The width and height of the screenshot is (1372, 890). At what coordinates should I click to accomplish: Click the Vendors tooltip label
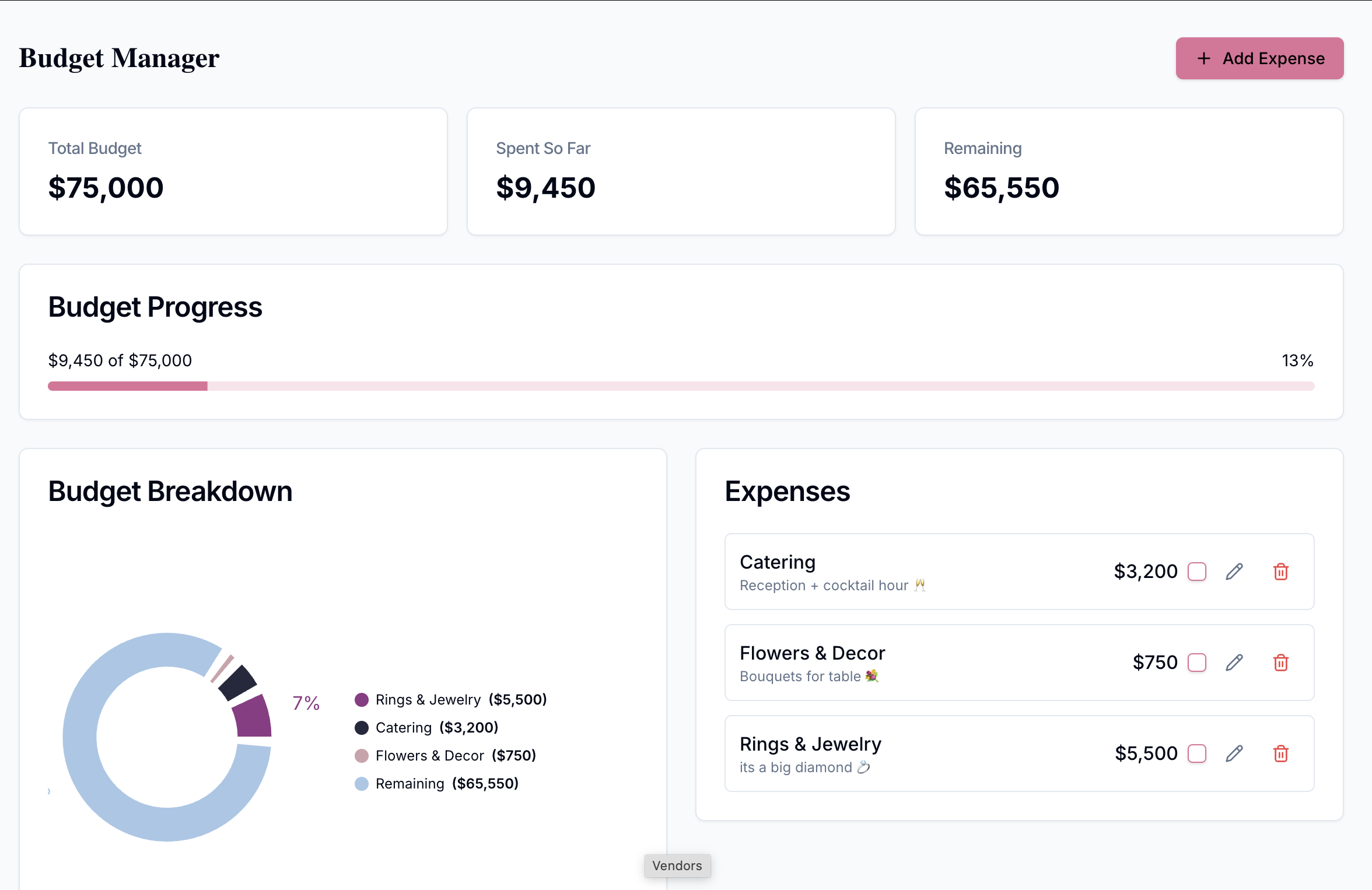(x=677, y=866)
